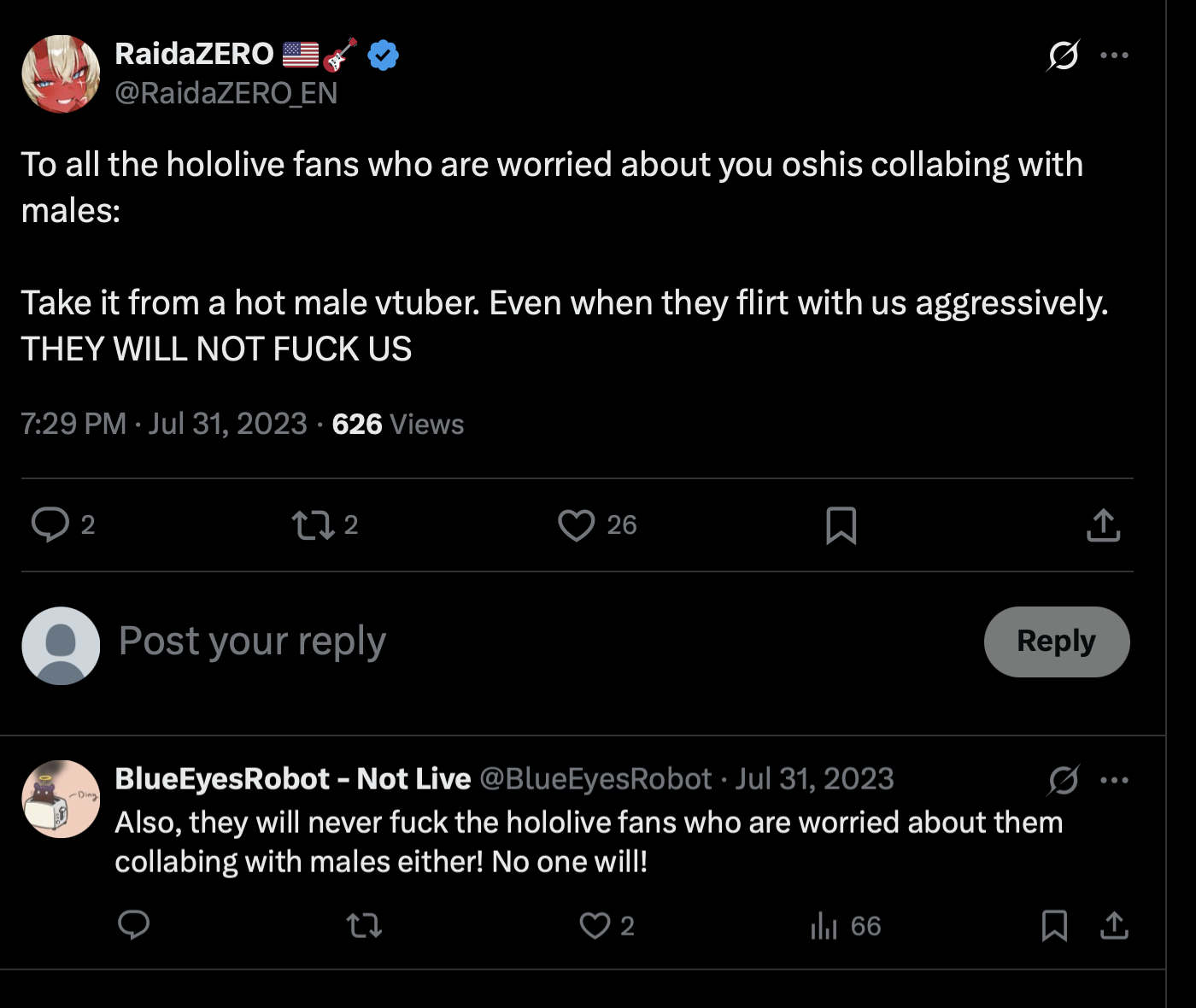This screenshot has height=1008, width=1196.
Task: Like BlueEyesRobot's reply with 2 likes
Action: 595,925
